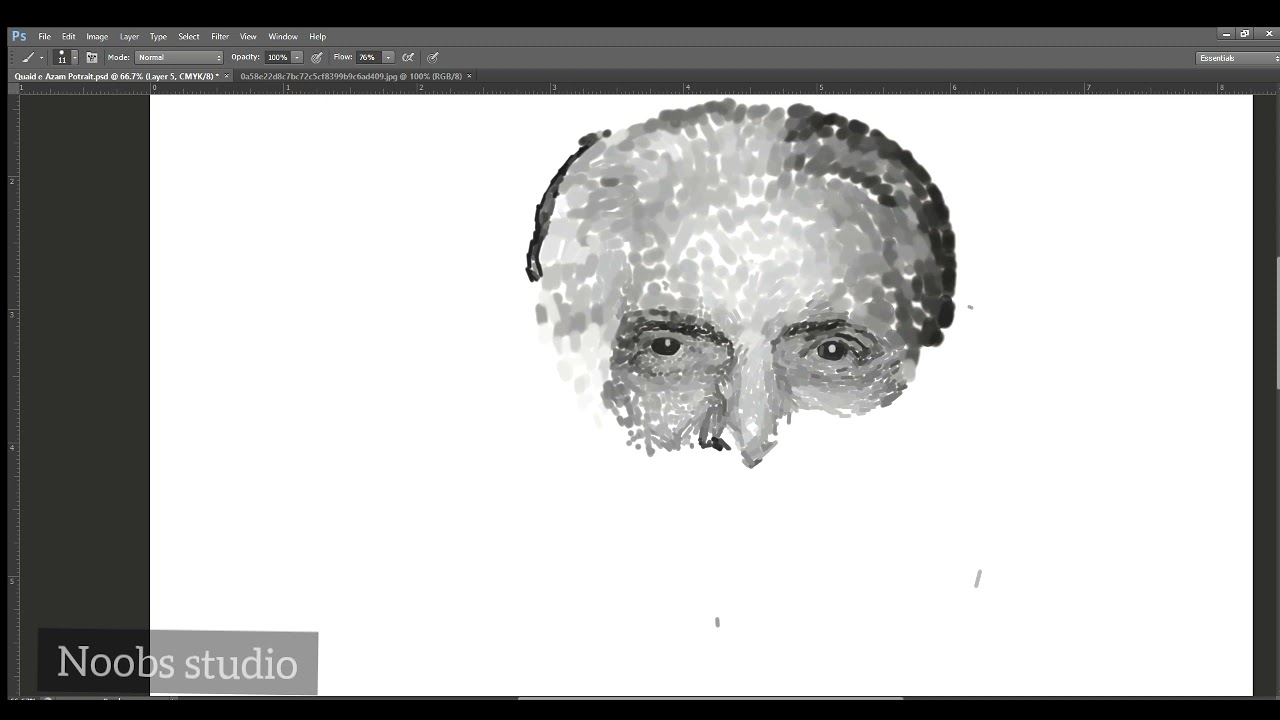Open the brush preset picker dropdown arrow
The height and width of the screenshot is (720, 1280).
[x=75, y=58]
